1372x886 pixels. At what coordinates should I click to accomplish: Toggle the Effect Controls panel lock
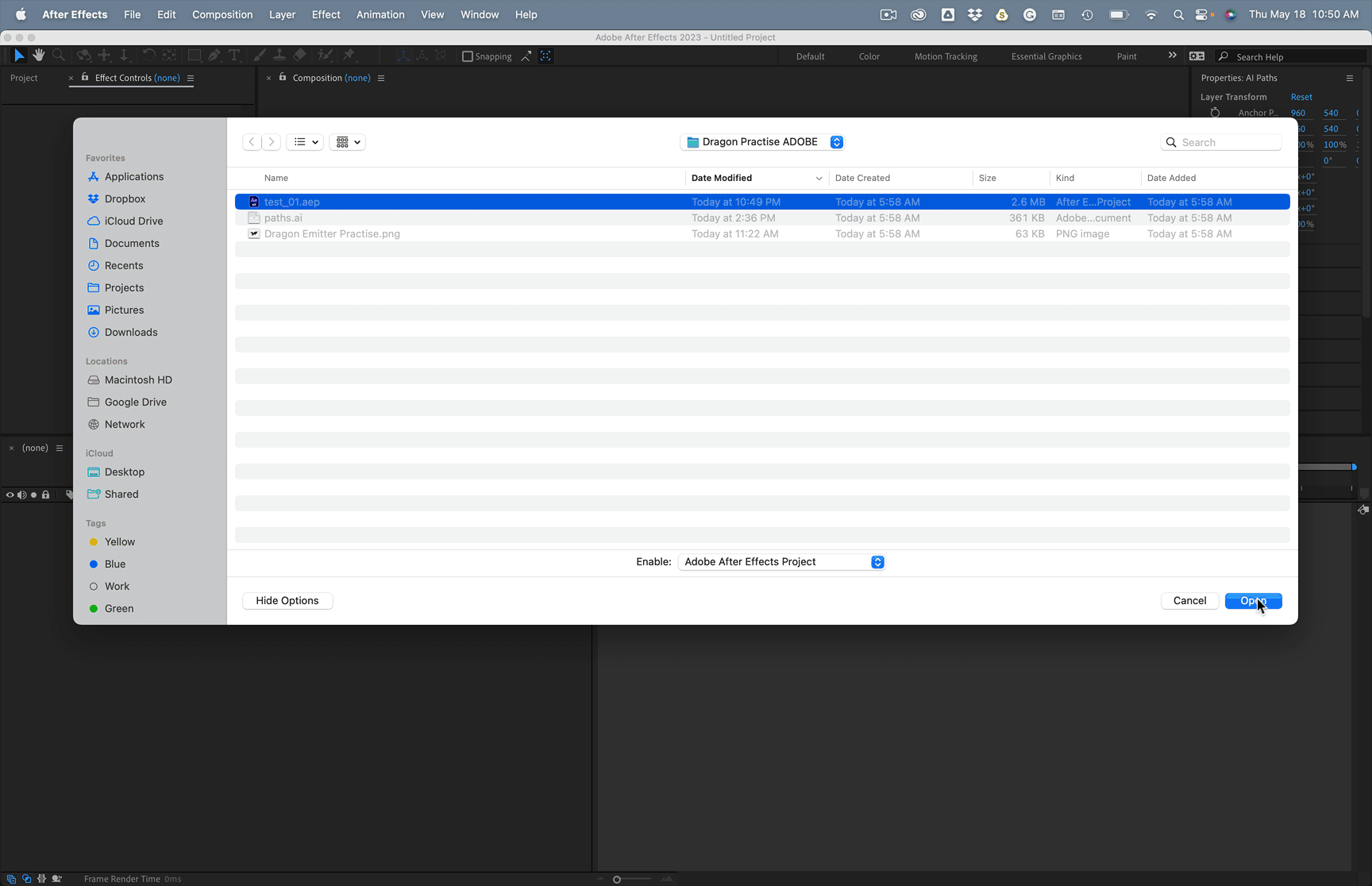point(85,77)
